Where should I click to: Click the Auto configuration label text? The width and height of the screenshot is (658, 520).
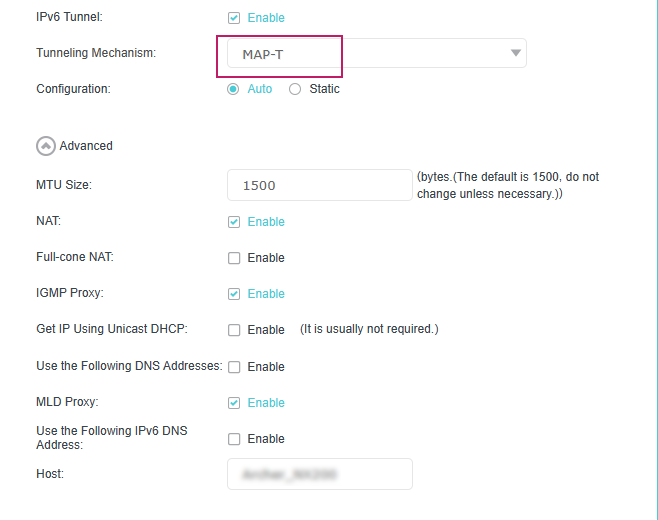coord(260,89)
